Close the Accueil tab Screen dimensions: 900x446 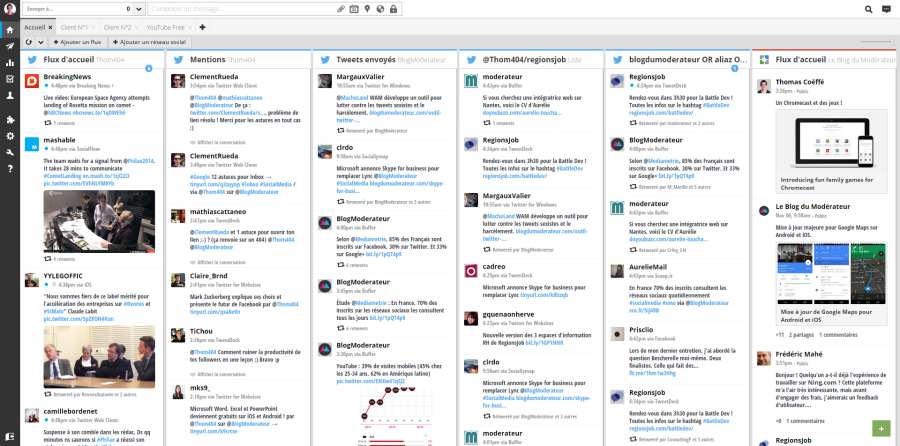click(x=51, y=27)
